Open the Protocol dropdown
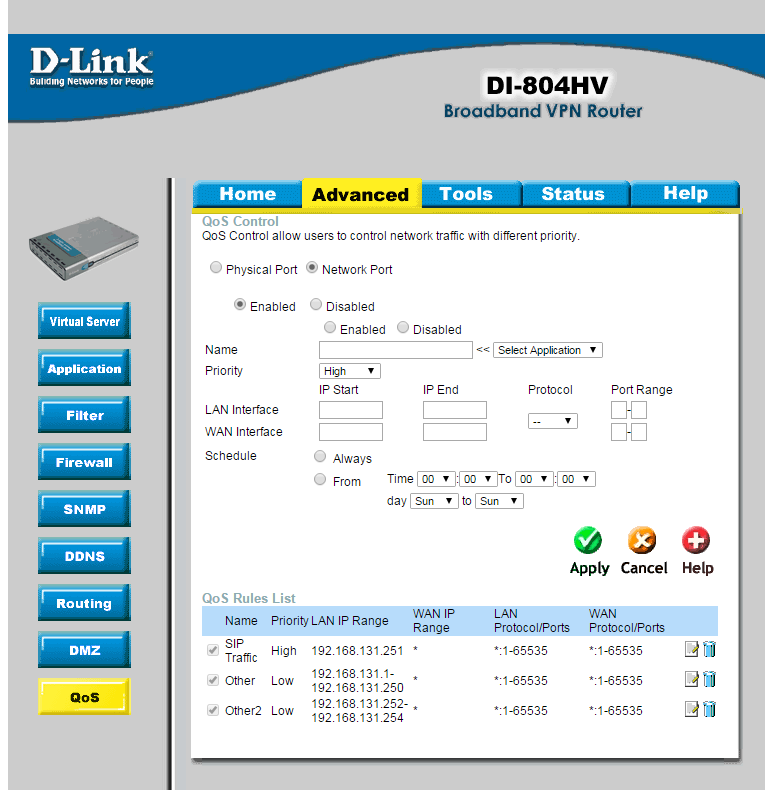 point(553,422)
